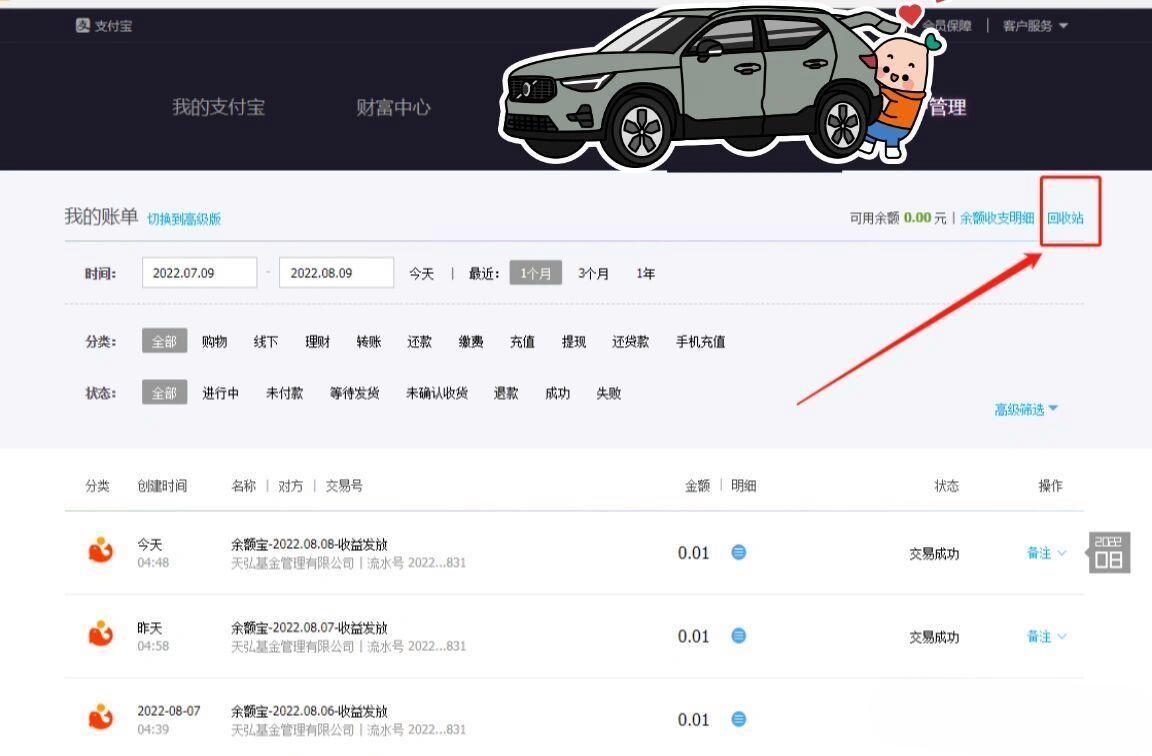Open the 回收站 link

point(1065,217)
